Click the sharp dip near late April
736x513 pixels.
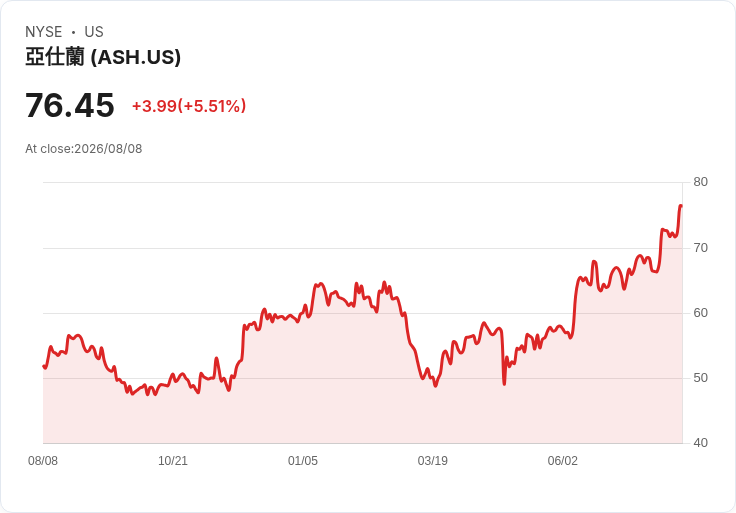click(504, 384)
